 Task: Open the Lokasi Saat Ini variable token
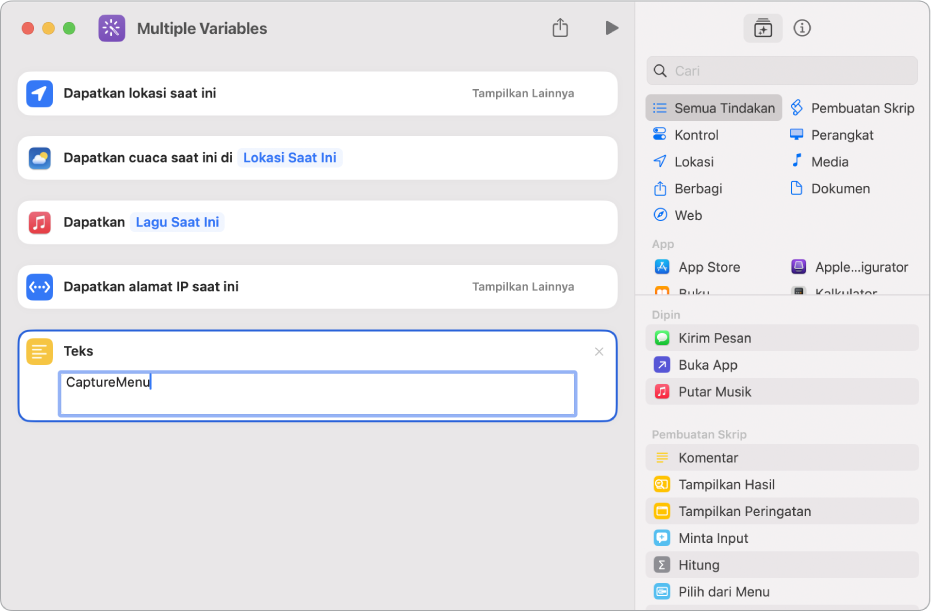tap(290, 158)
